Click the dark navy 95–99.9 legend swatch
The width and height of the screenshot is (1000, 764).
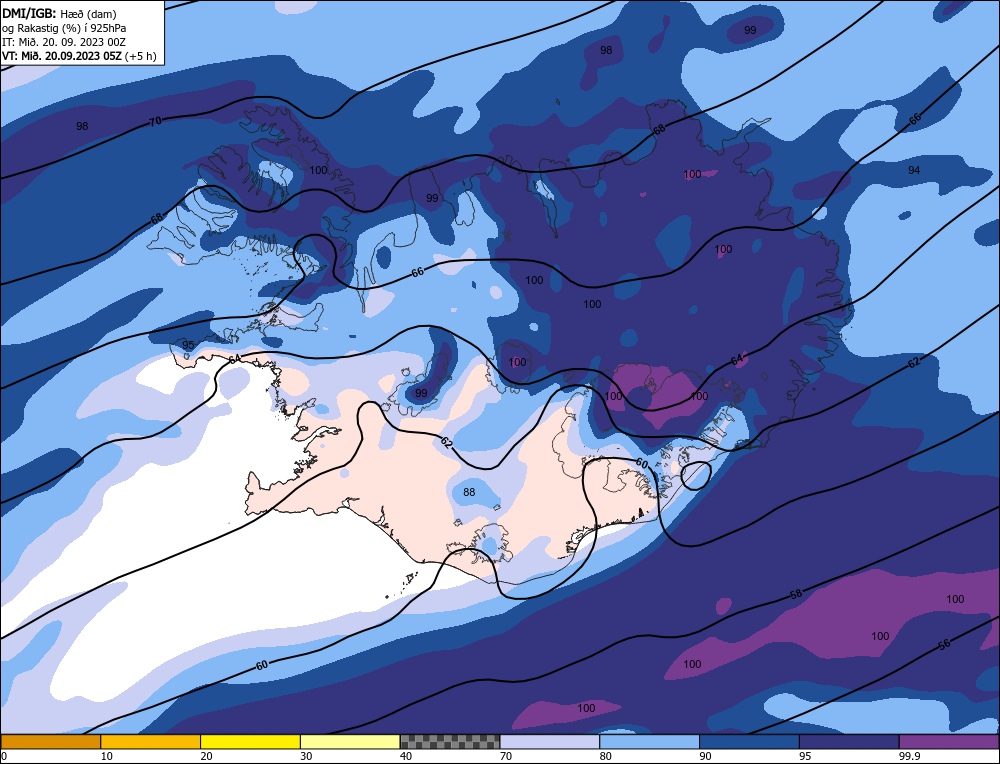click(849, 742)
